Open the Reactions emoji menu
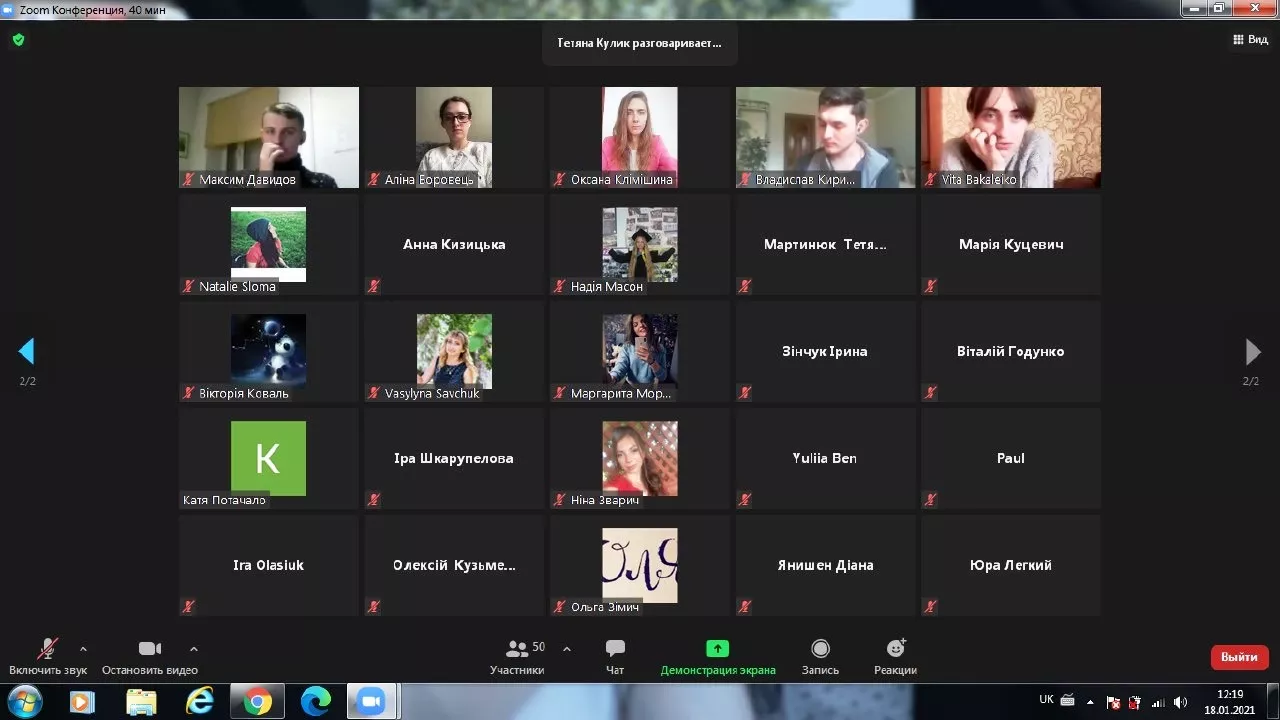Image resolution: width=1280 pixels, height=720 pixels. [895, 649]
